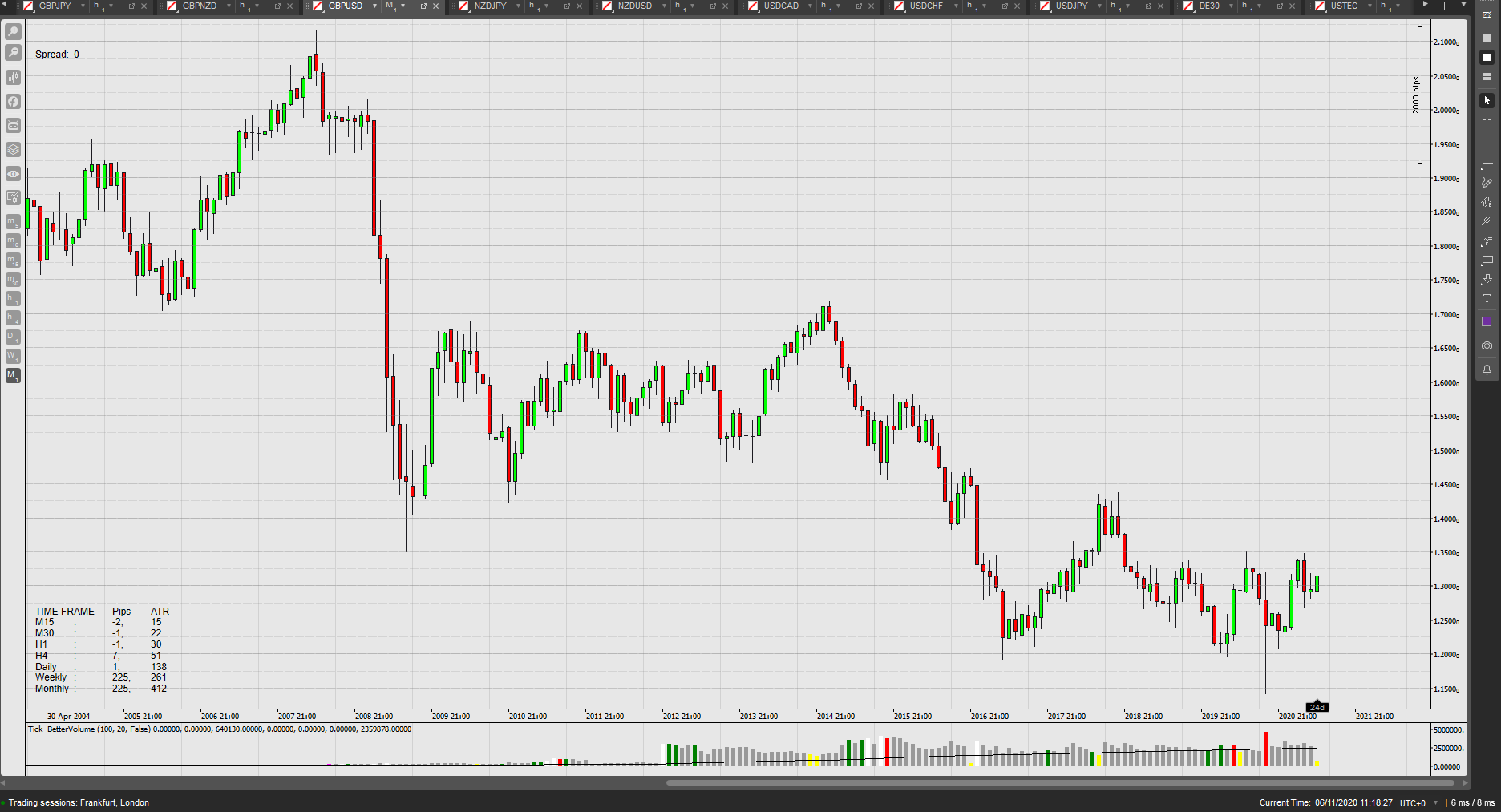Viewport: 1501px width, 812px height.
Task: Switch to h4 timeframe button
Action: click(x=13, y=317)
